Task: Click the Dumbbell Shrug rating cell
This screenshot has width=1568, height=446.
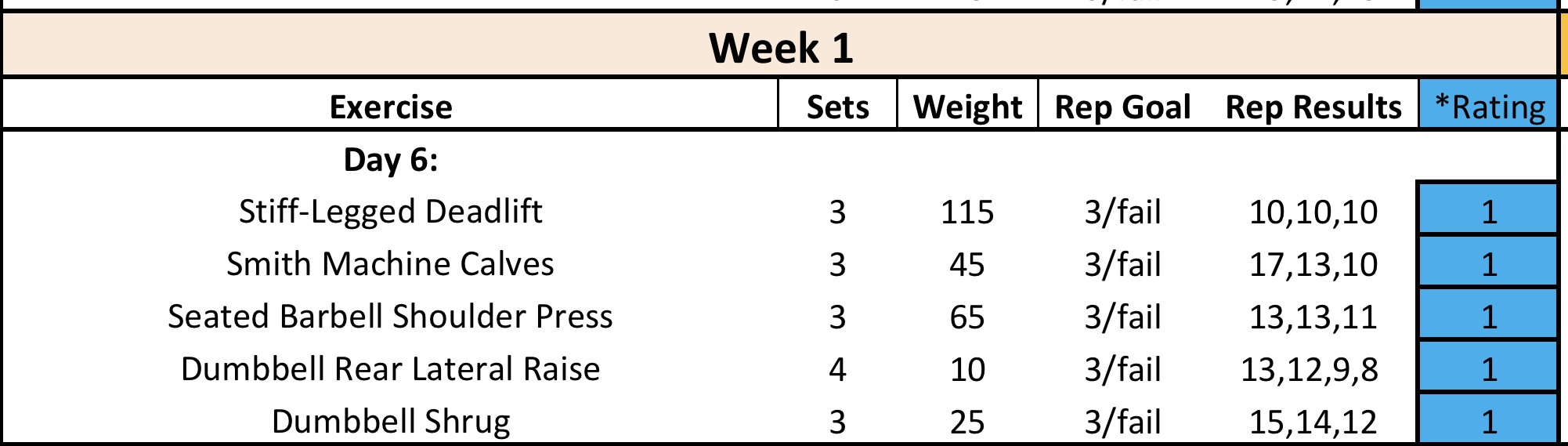Action: [x=1488, y=422]
